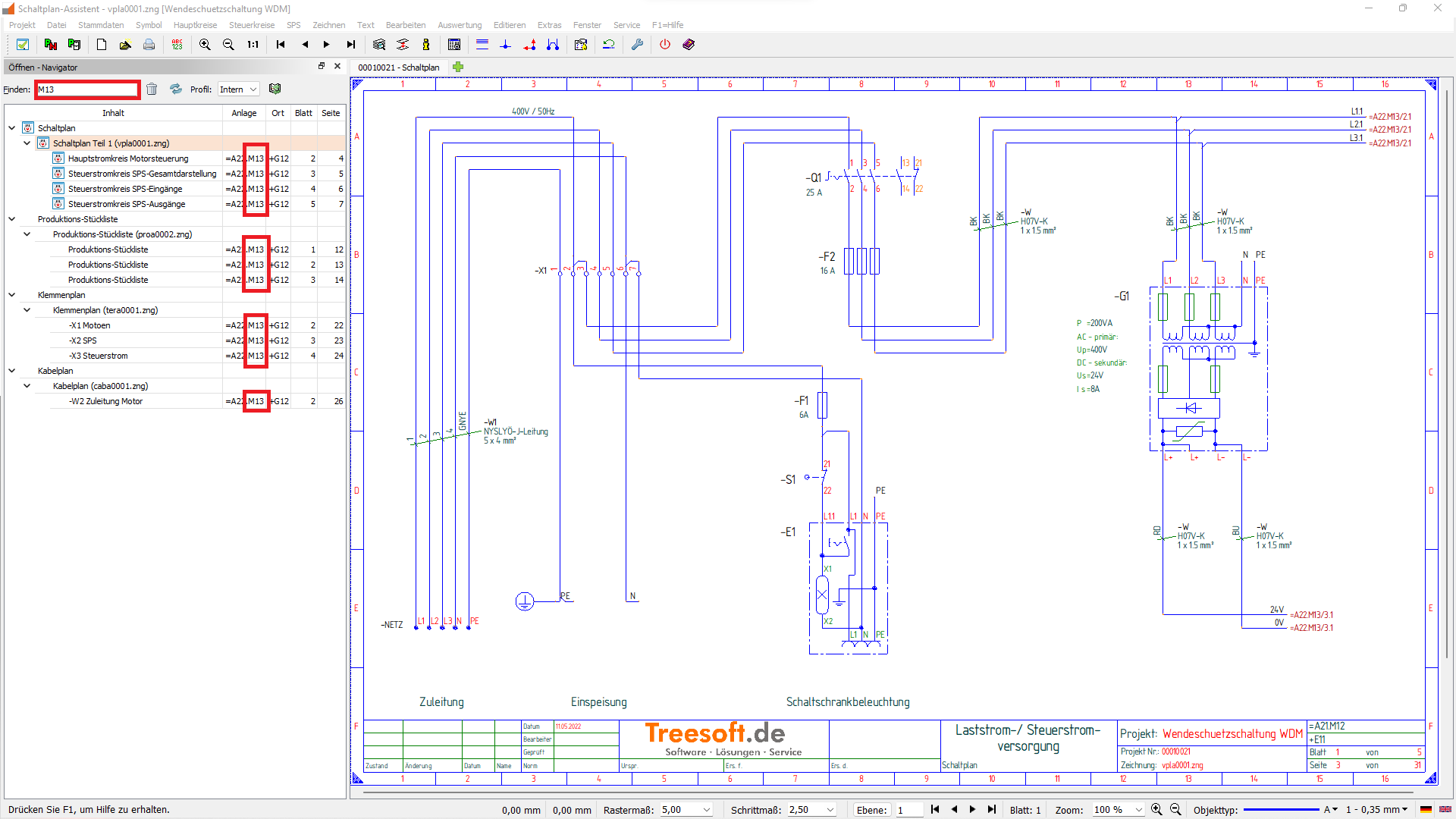Click the blue Objekttyp line swatch

[x=1281, y=810]
